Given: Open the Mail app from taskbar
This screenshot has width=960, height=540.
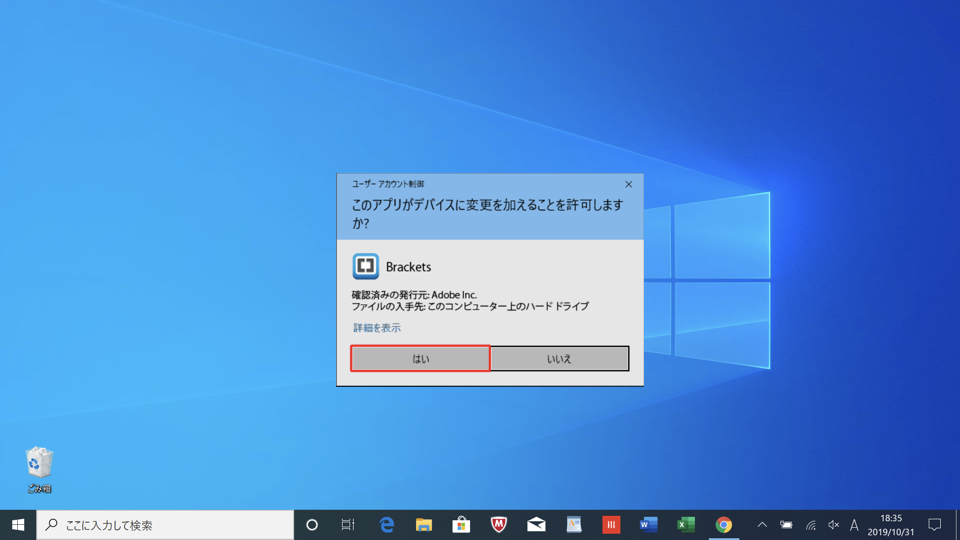Looking at the screenshot, I should tap(536, 525).
